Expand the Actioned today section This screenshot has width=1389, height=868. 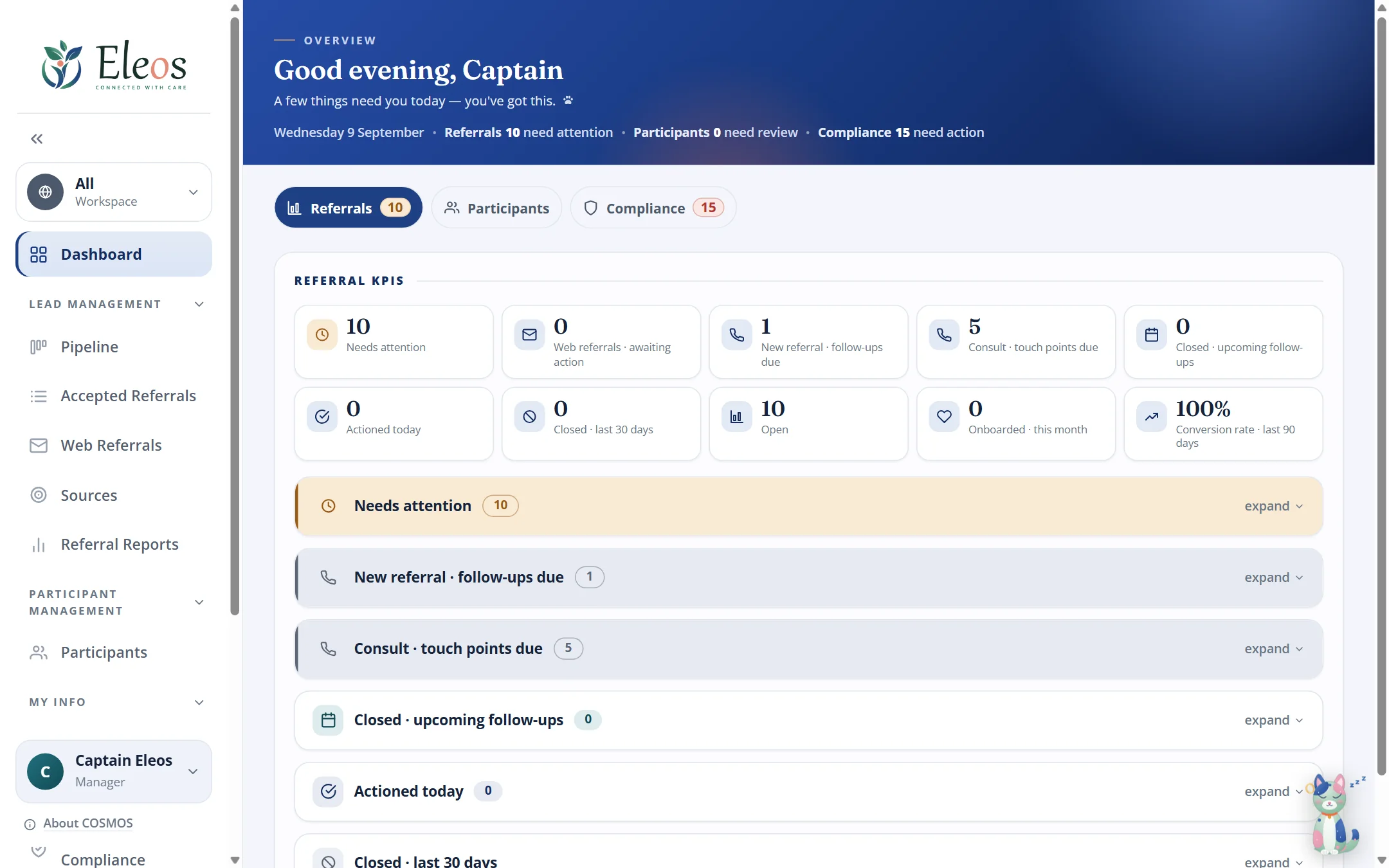[1273, 791]
